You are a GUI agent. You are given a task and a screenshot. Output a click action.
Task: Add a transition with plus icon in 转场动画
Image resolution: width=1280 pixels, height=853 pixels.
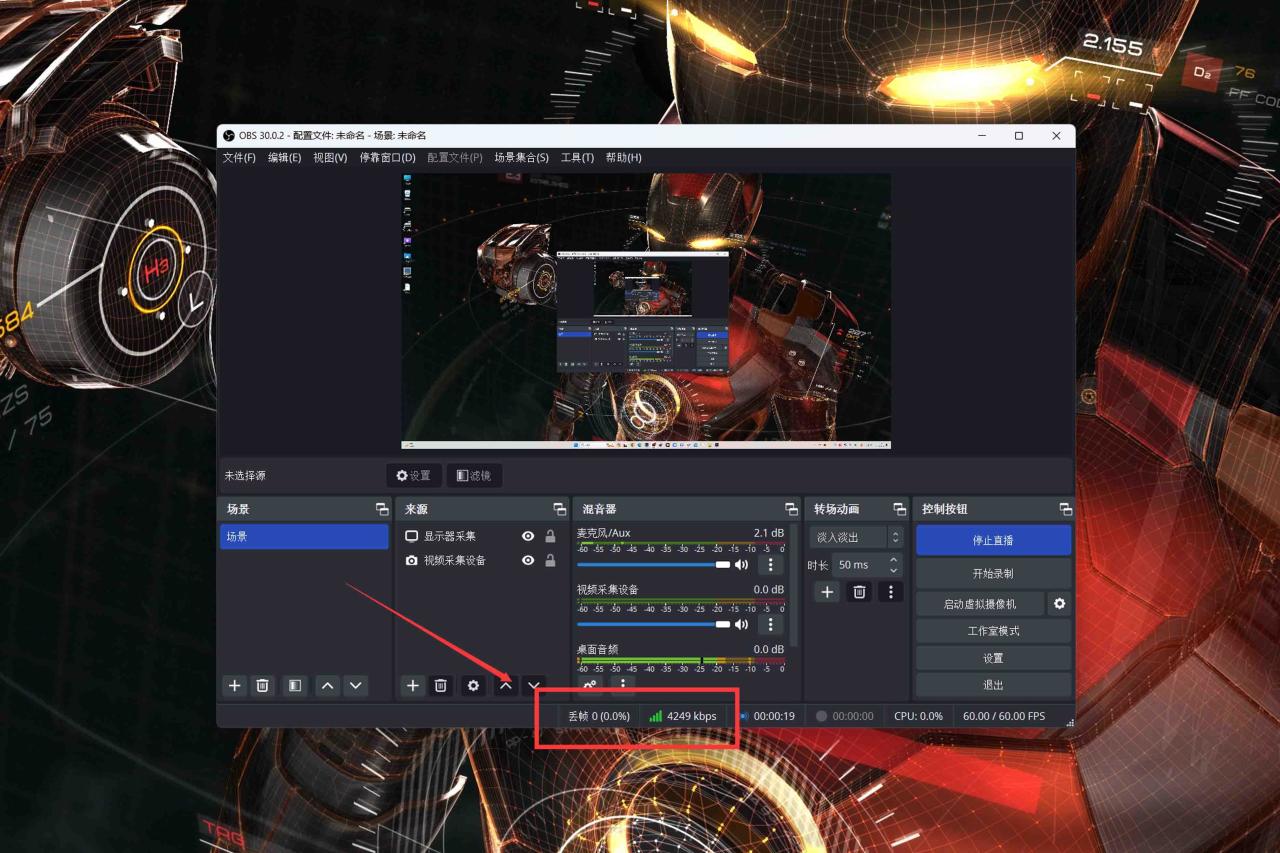(827, 592)
